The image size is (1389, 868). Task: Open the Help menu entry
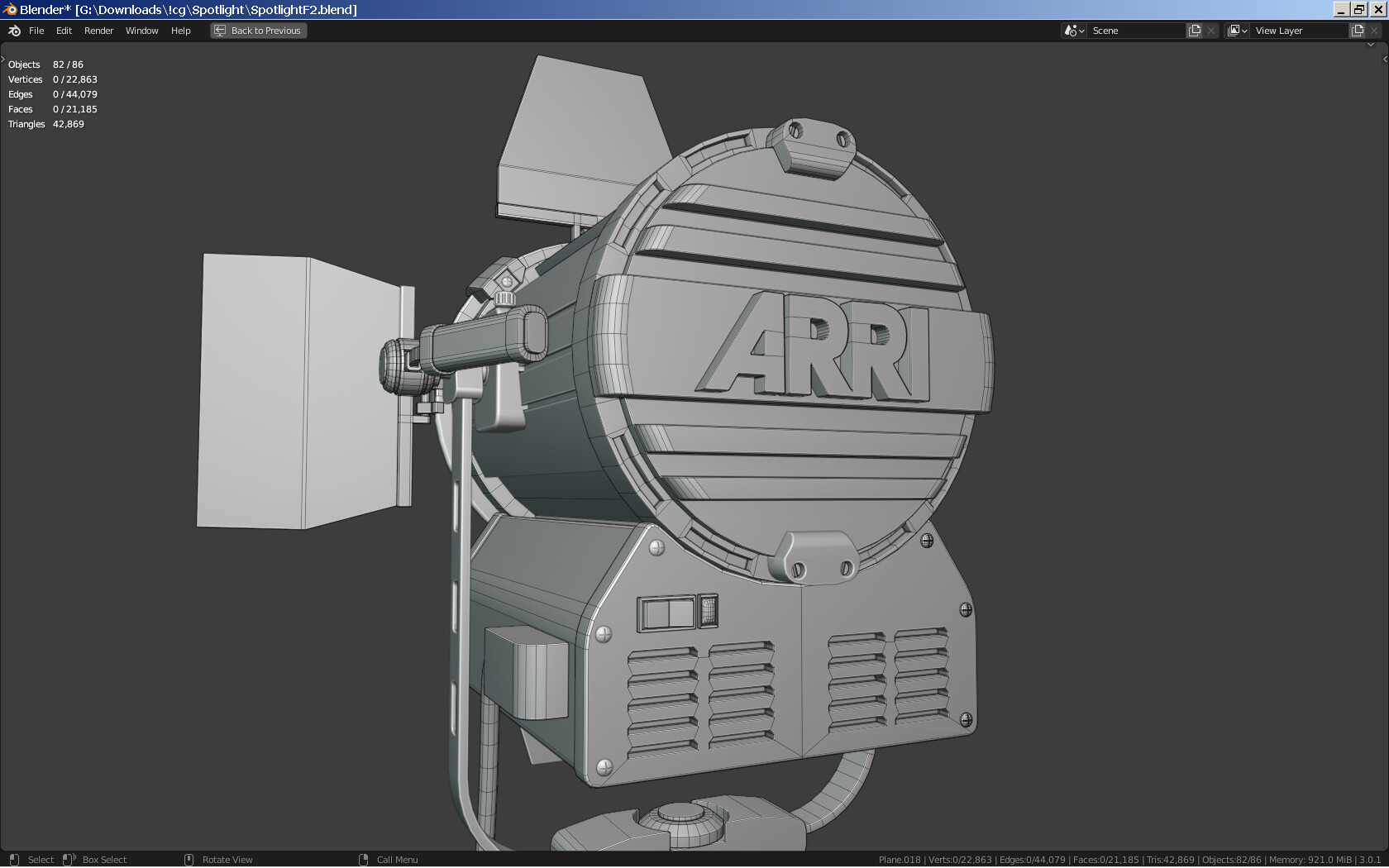tap(180, 31)
